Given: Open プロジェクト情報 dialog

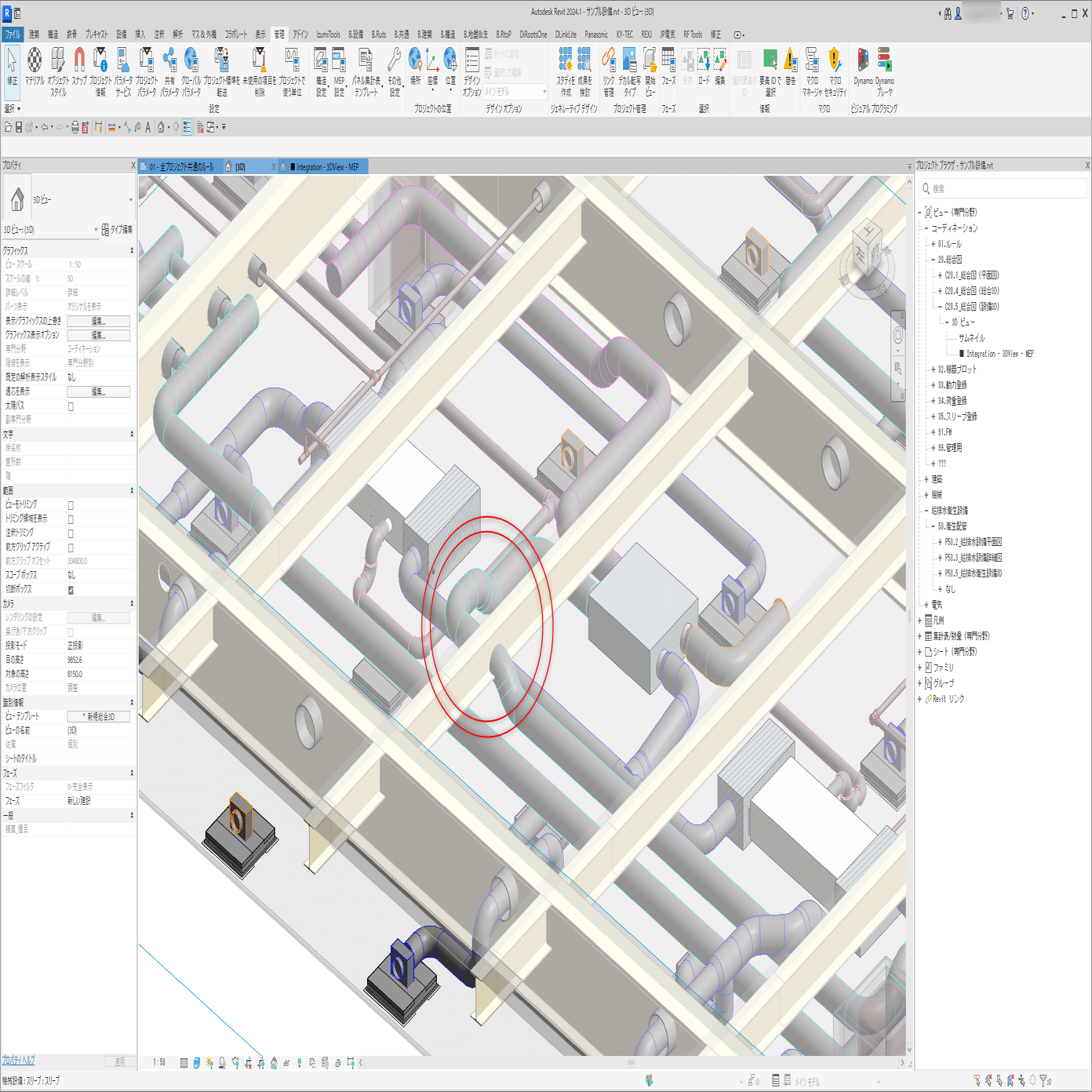Looking at the screenshot, I should click(x=100, y=71).
